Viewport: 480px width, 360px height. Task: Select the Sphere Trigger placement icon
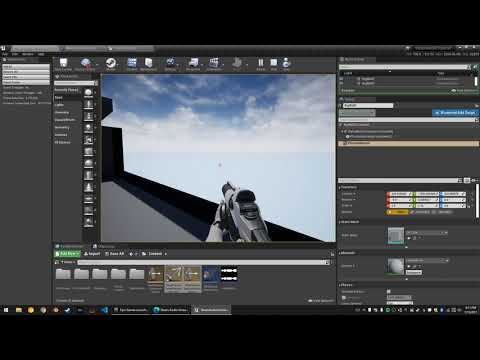point(88,221)
